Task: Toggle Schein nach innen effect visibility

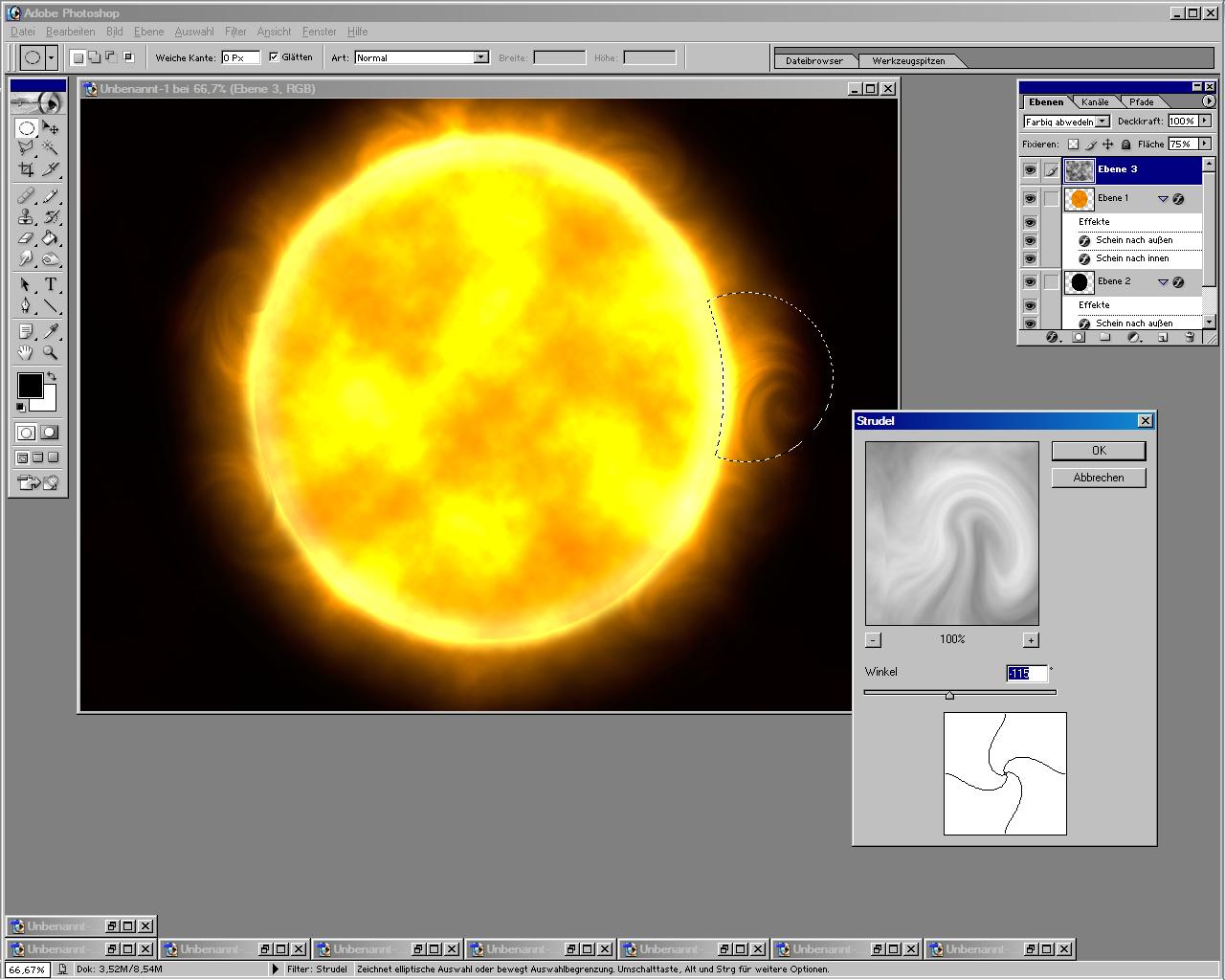Action: pos(1030,258)
